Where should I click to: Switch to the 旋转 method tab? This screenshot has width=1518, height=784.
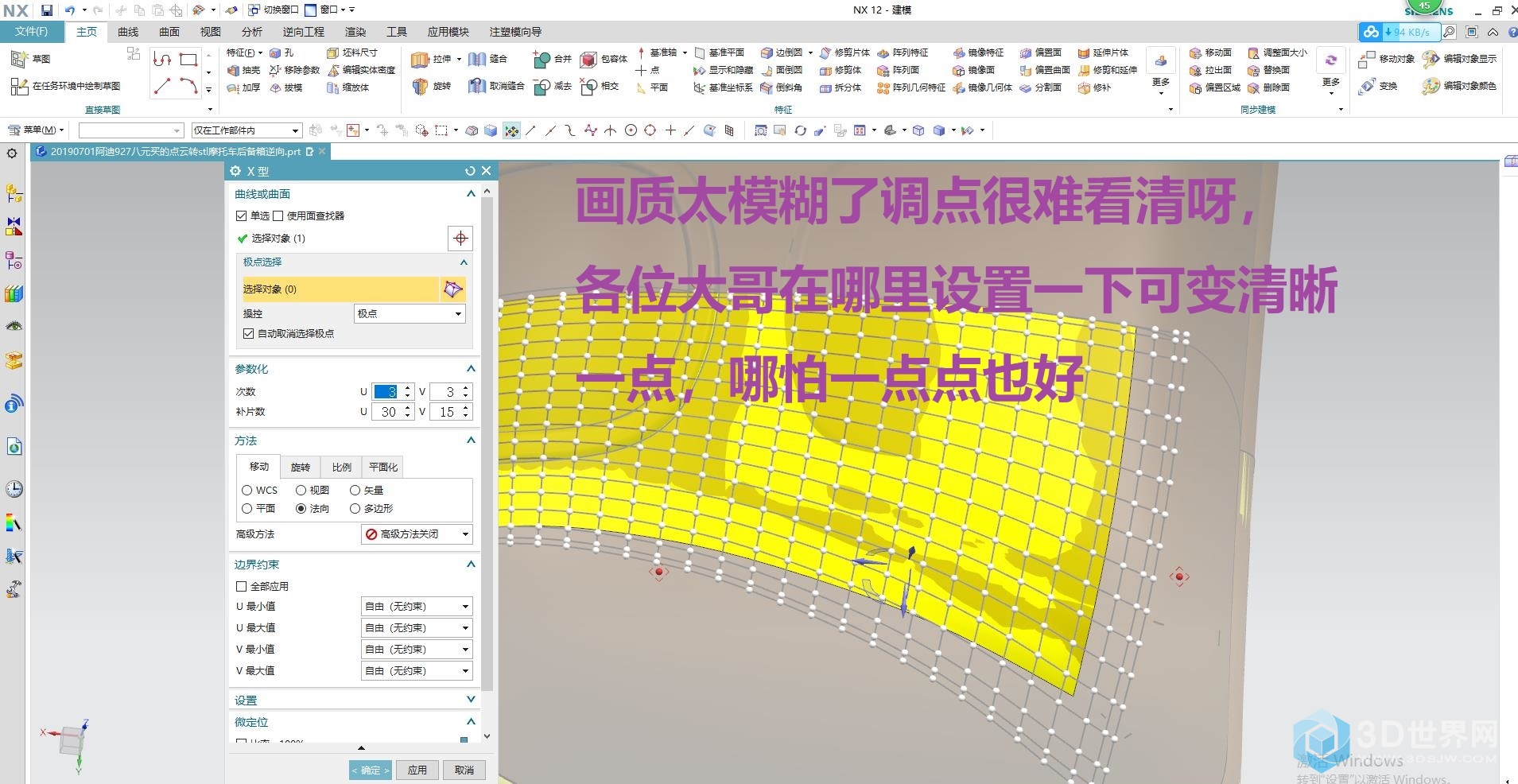[301, 467]
